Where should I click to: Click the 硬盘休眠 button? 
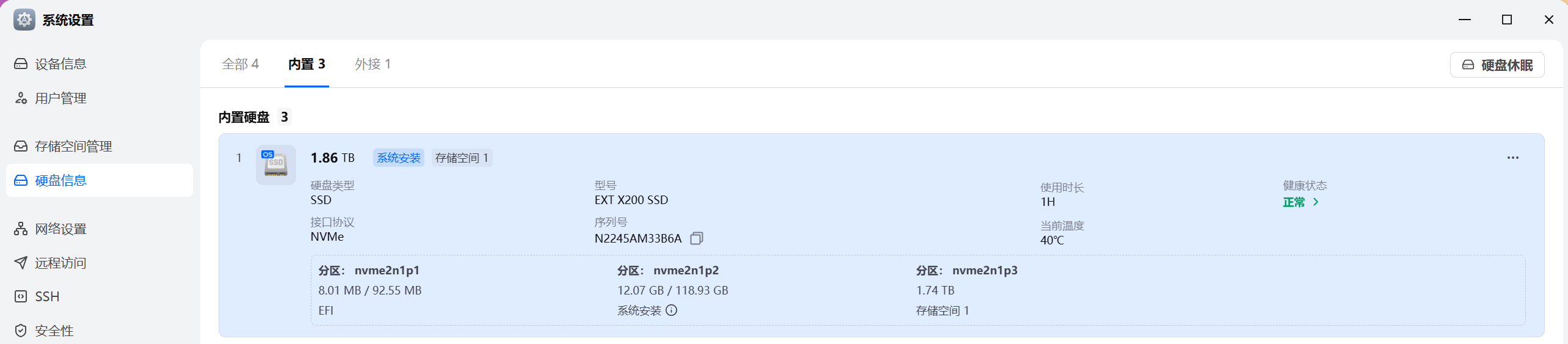pyautogui.click(x=1497, y=65)
